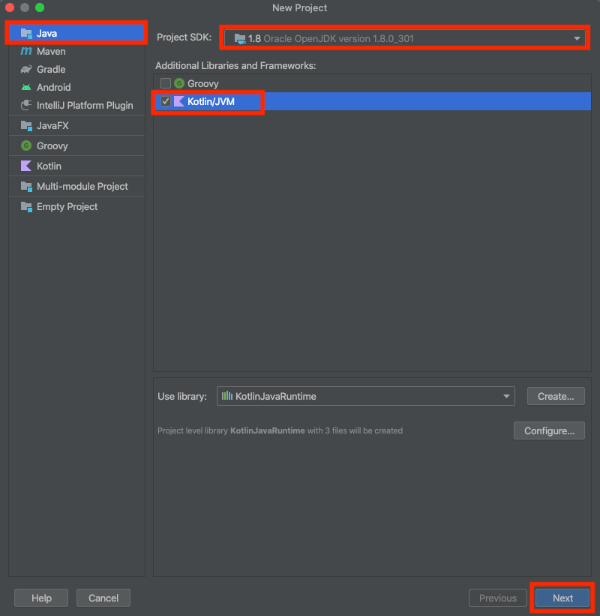Click the Android robot icon

click(26, 87)
